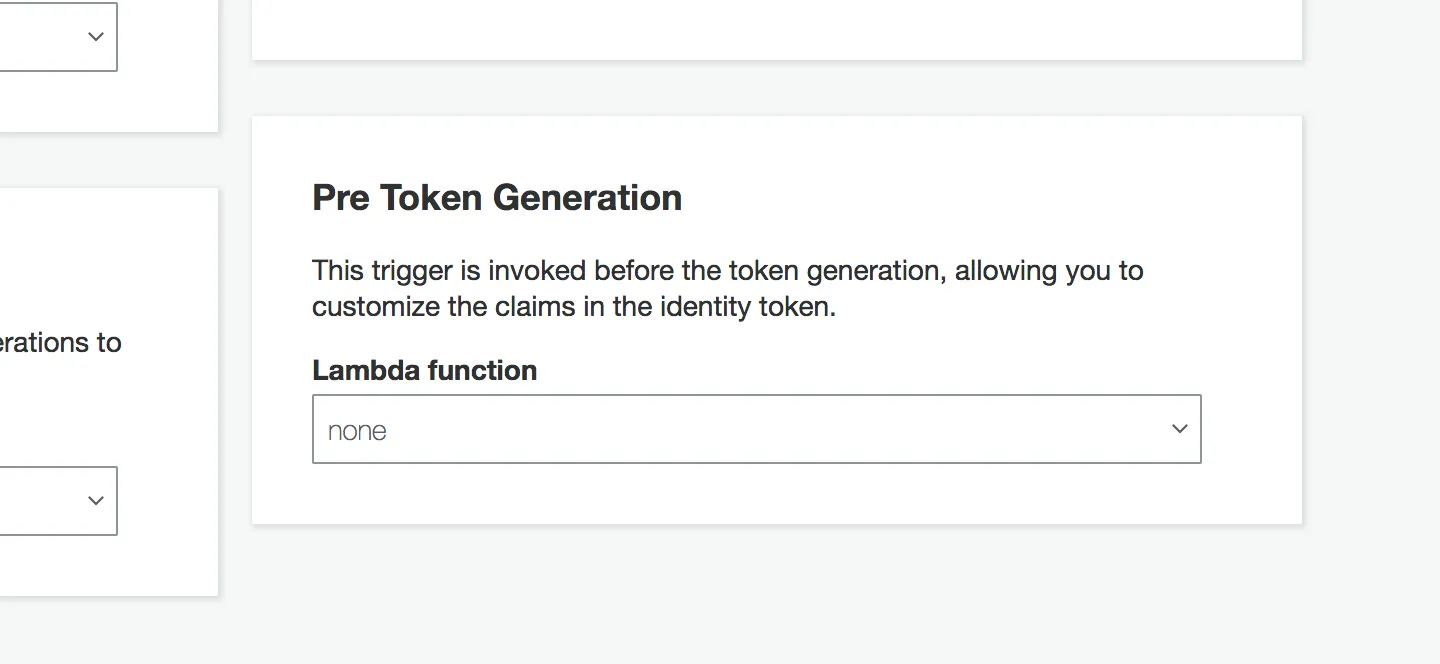The image size is (1440, 664).
Task: Click the truncated "erations to" text
Action: 60,343
